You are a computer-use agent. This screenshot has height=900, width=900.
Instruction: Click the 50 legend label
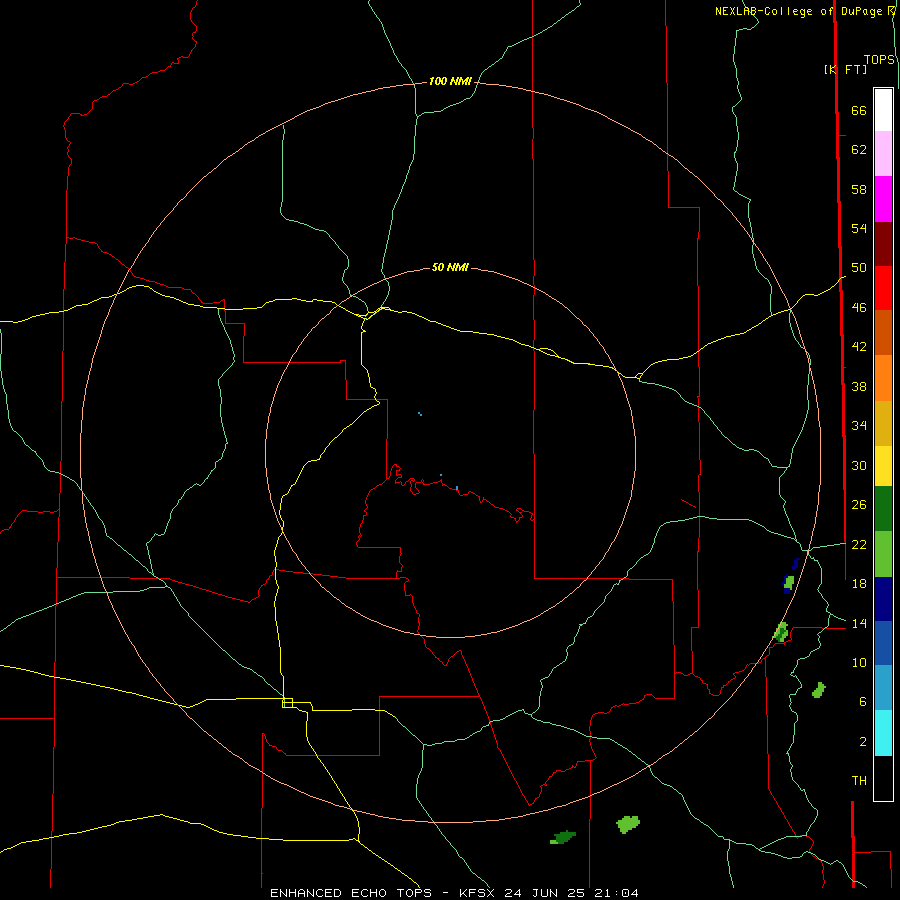coord(859,268)
